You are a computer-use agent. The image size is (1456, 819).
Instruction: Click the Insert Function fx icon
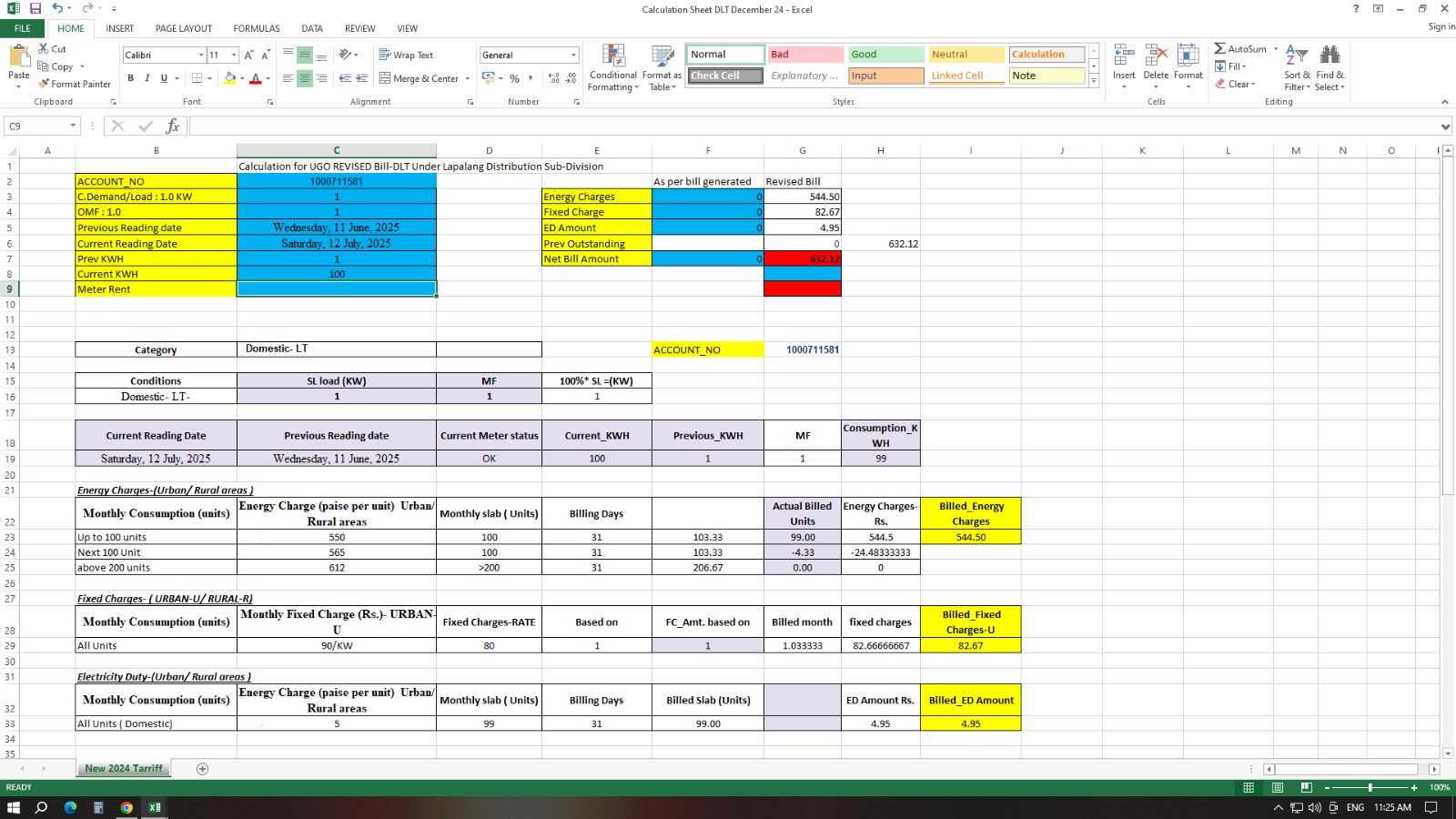[x=172, y=126]
